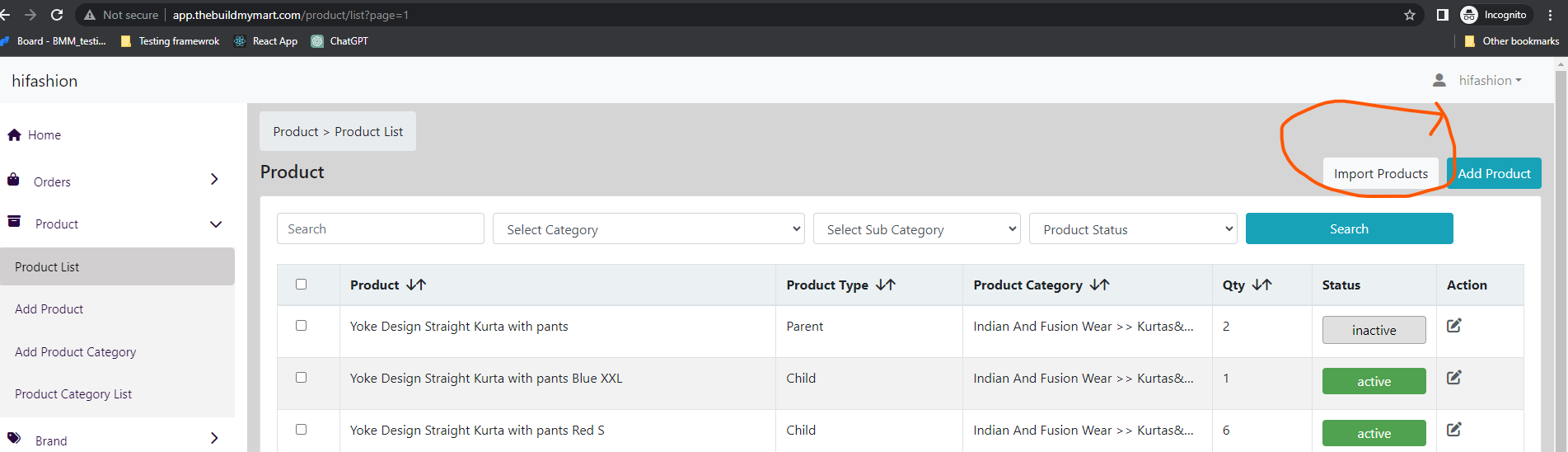Open the browser side panel icon
The height and width of the screenshot is (452, 1568).
[1442, 15]
